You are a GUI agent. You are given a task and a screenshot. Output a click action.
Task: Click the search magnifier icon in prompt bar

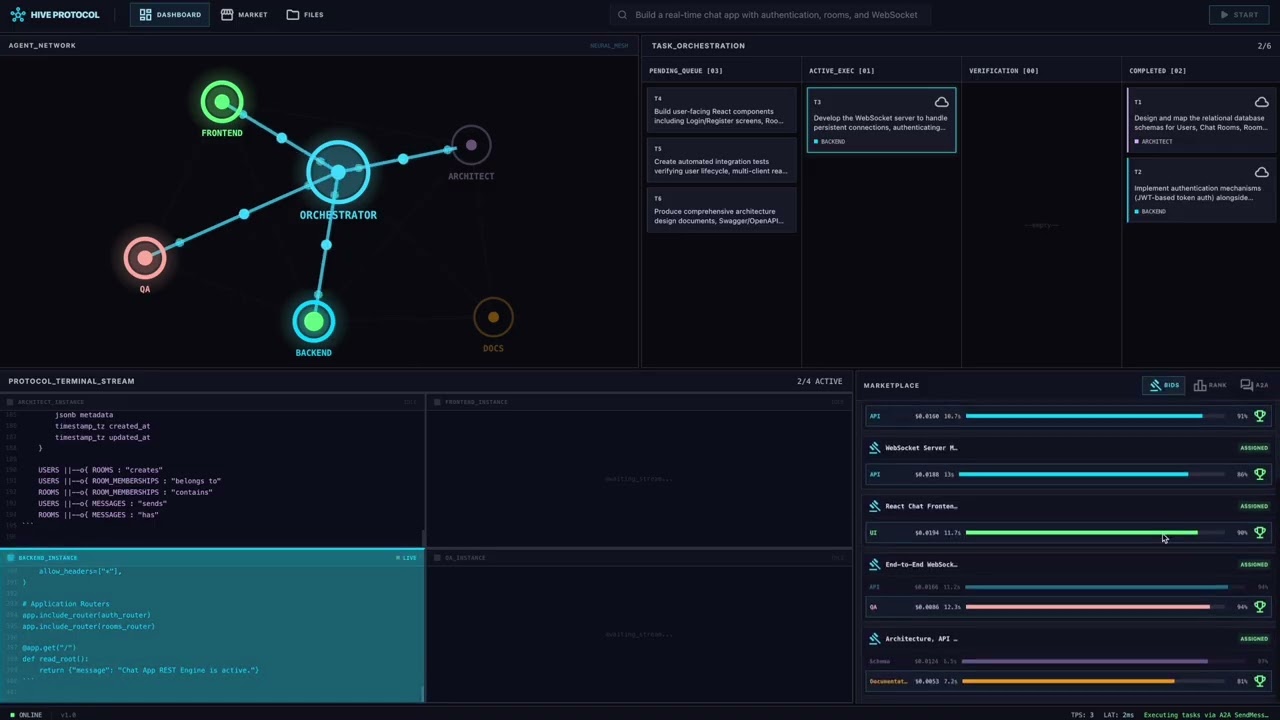[622, 15]
